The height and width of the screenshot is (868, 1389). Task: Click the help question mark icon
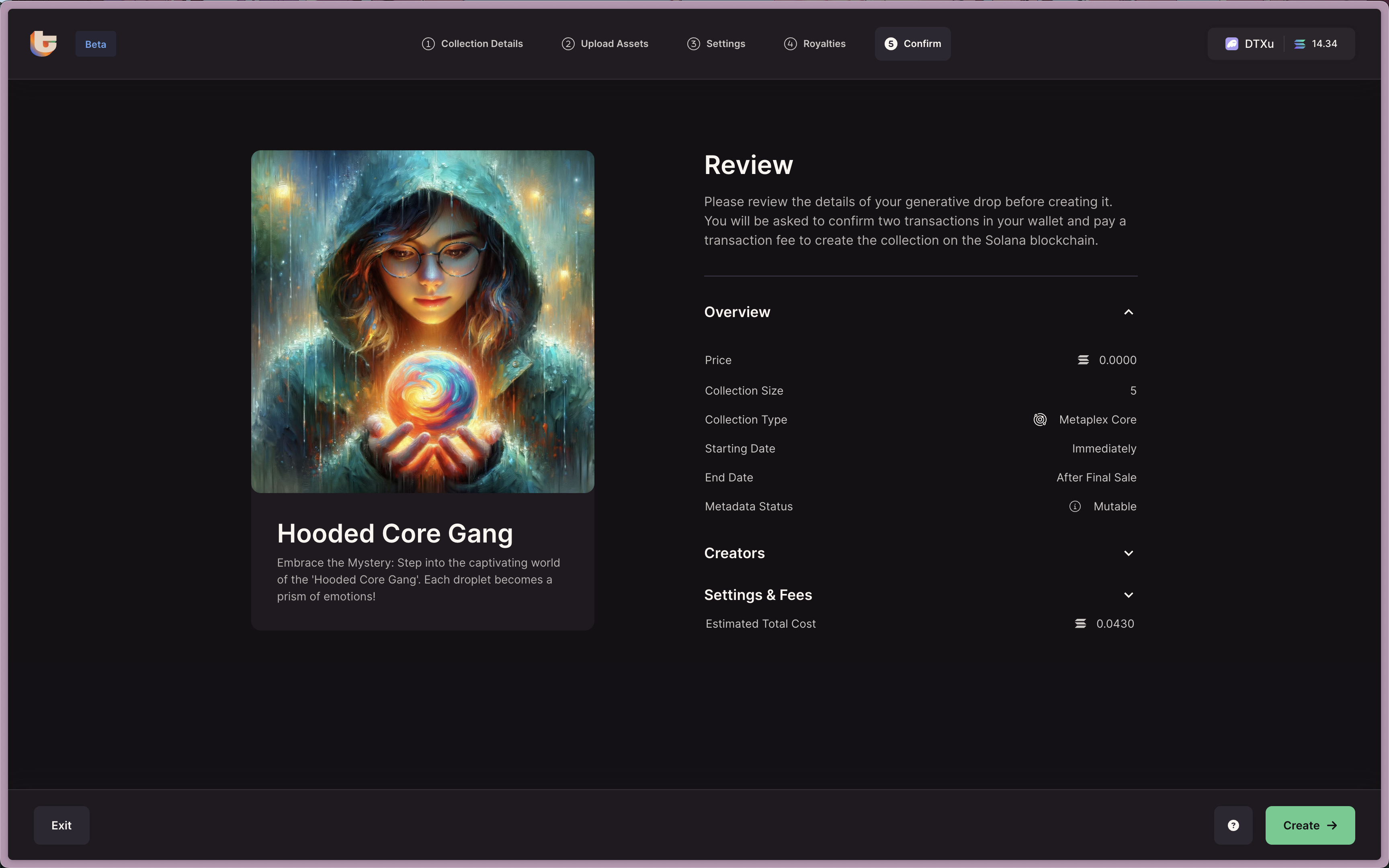tap(1233, 825)
